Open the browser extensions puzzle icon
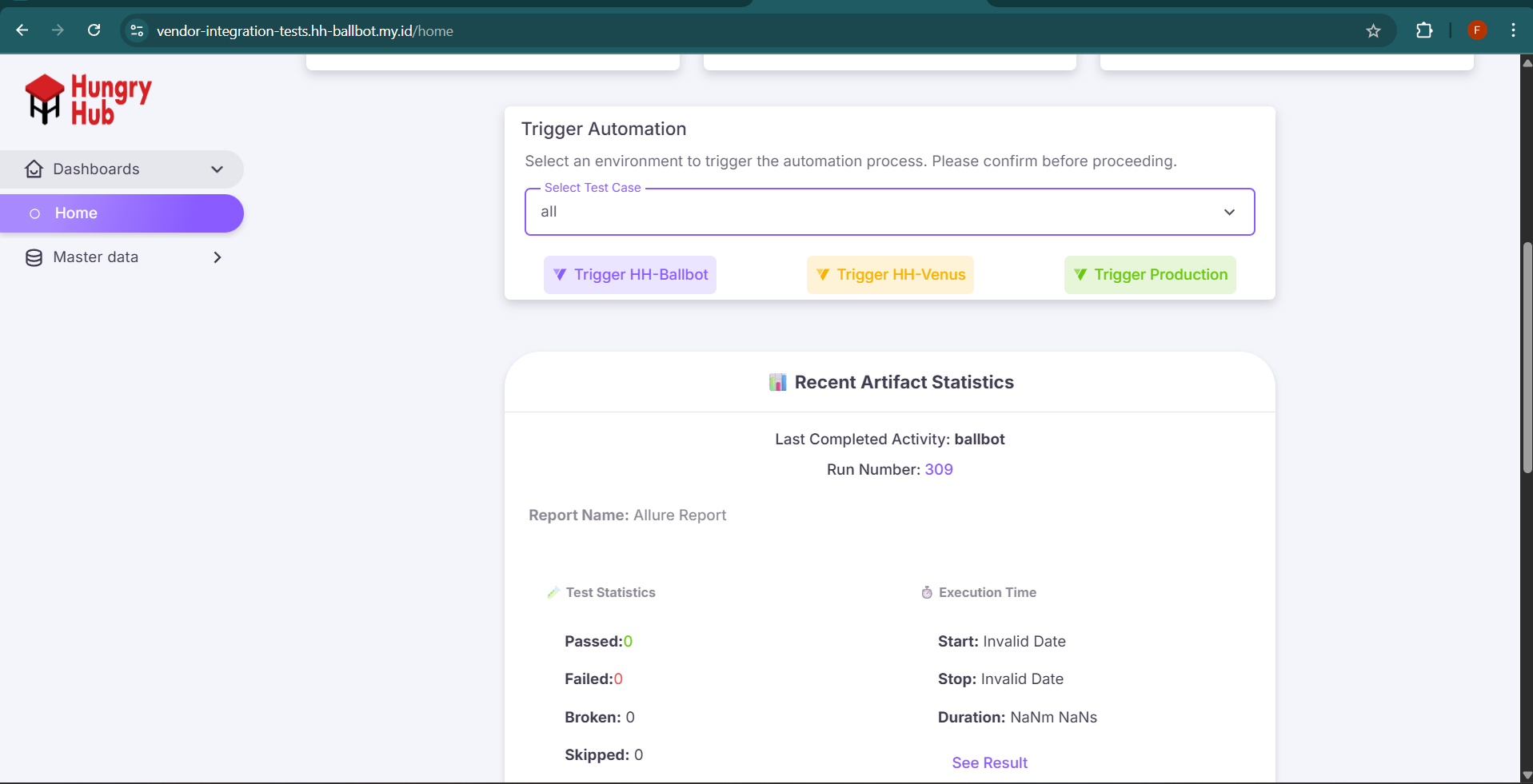 (1423, 31)
